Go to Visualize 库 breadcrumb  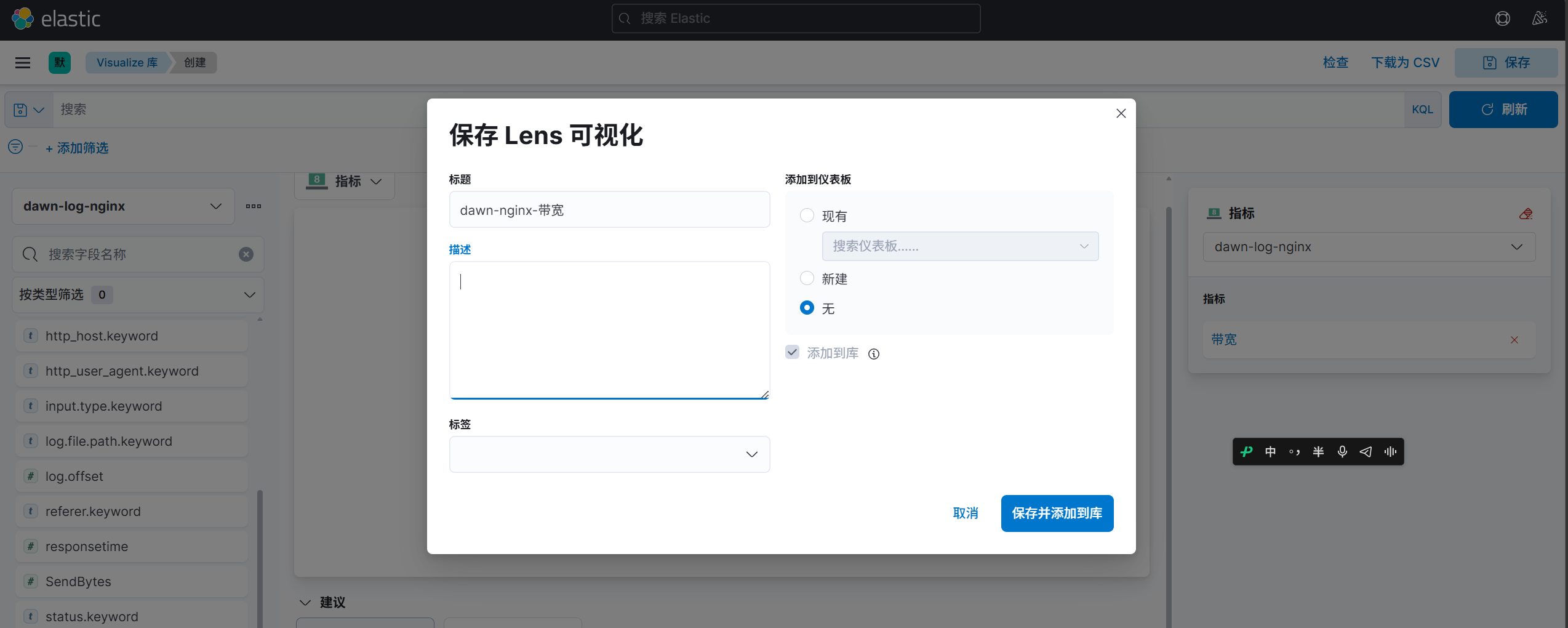(127, 63)
